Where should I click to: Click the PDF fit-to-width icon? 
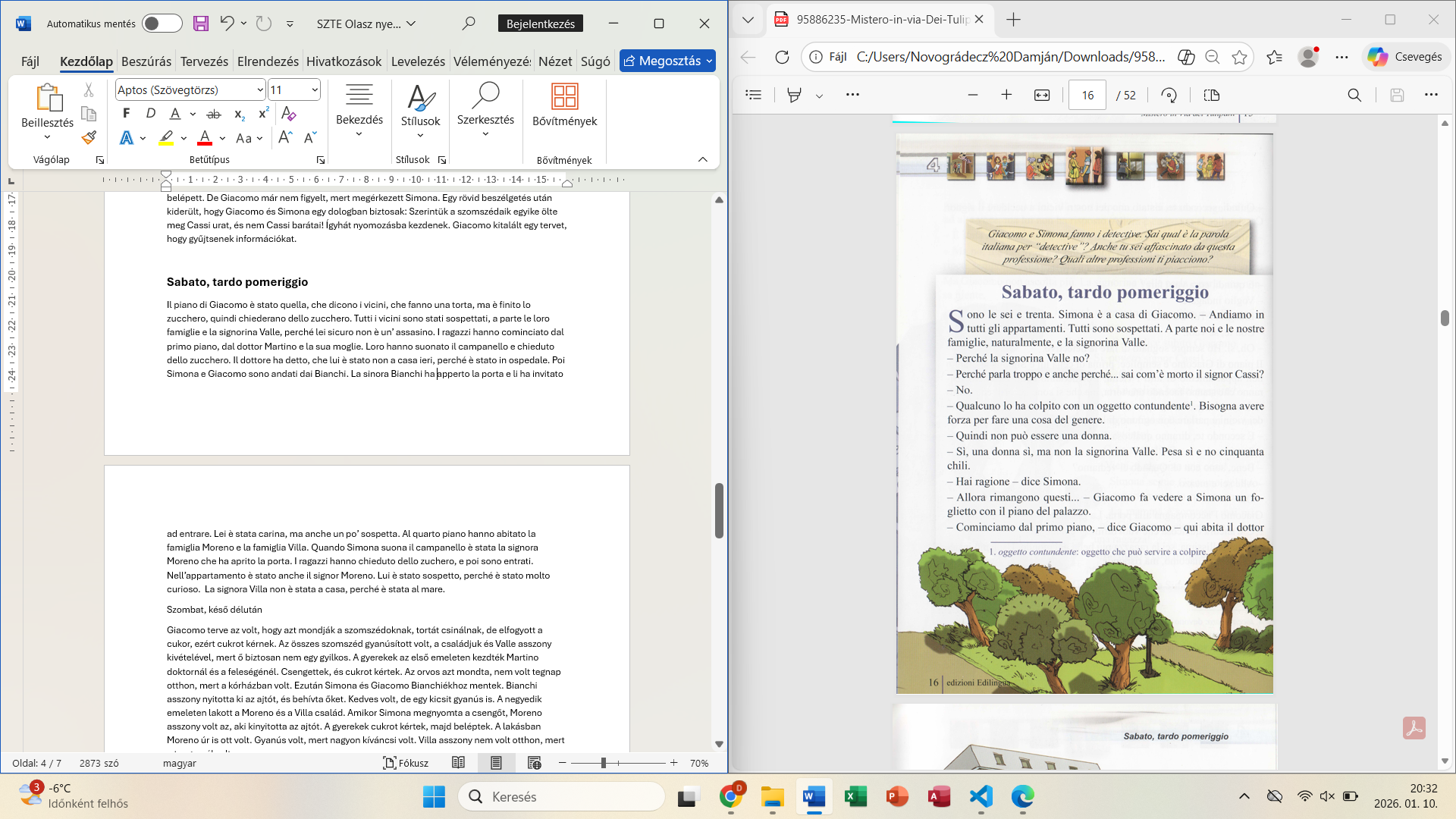pos(1042,95)
